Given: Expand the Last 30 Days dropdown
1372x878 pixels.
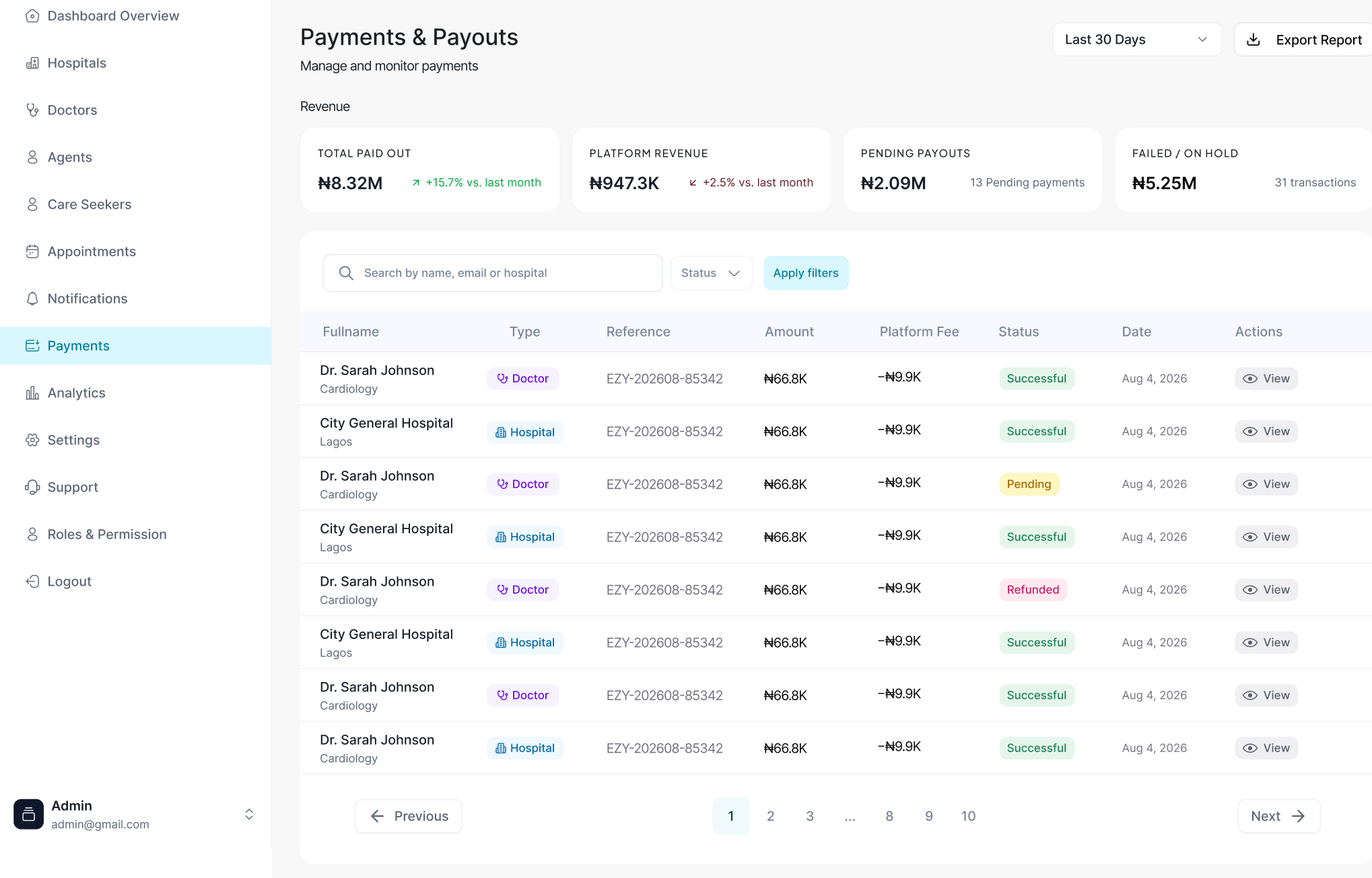Looking at the screenshot, I should tap(1137, 40).
